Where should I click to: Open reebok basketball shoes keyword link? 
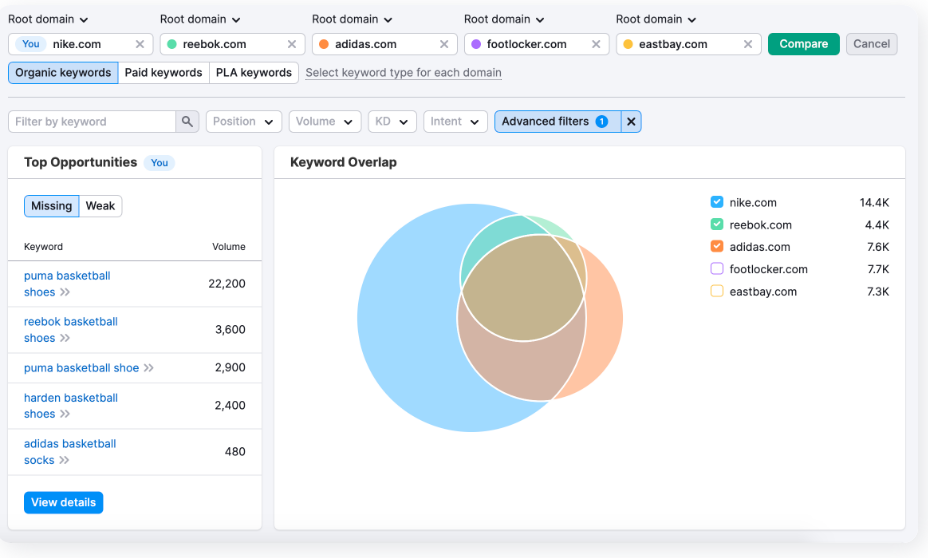(70, 330)
